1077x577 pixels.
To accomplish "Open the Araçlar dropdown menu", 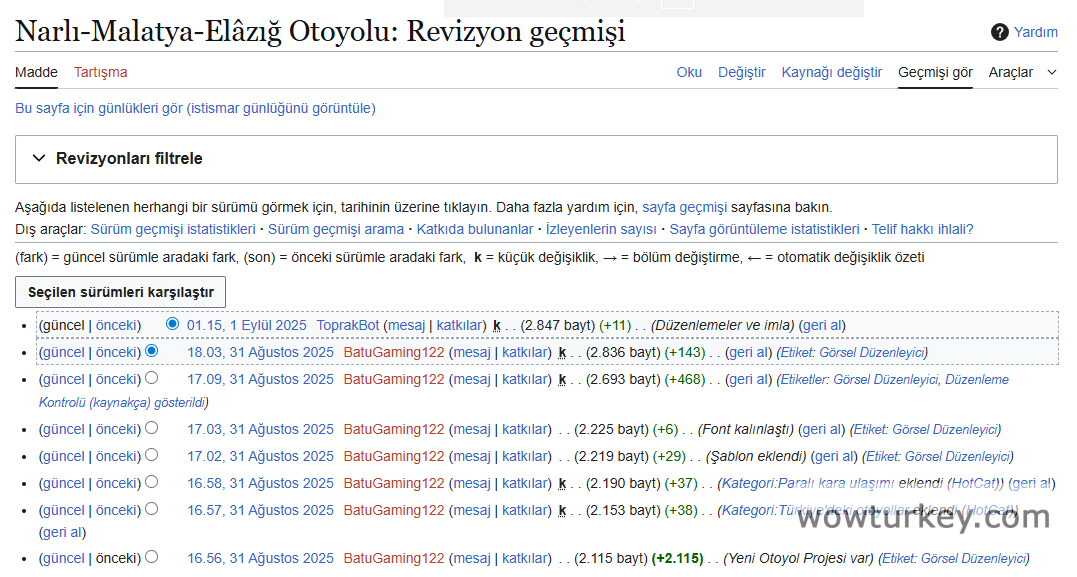I will [x=1022, y=72].
